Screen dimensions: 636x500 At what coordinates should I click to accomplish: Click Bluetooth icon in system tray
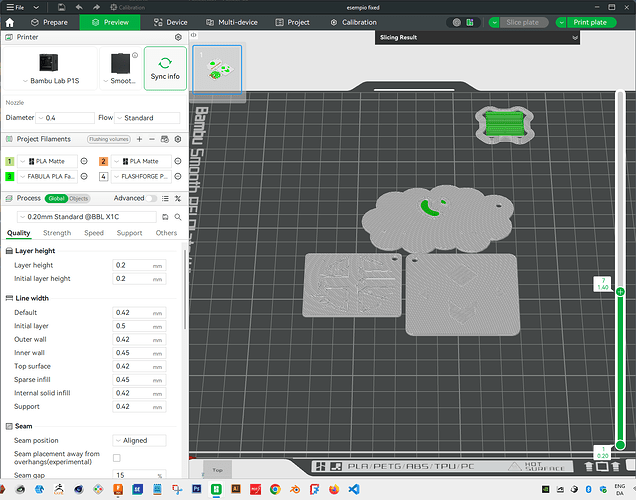tap(589, 489)
